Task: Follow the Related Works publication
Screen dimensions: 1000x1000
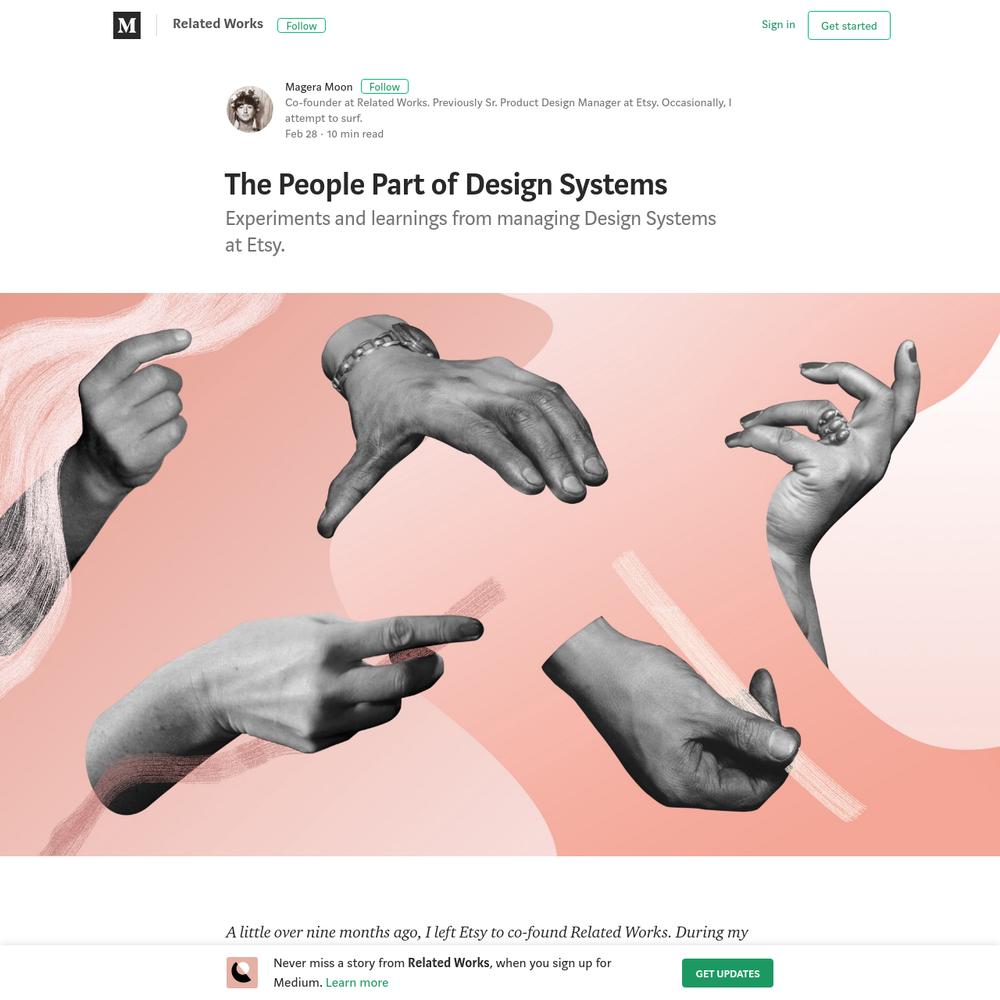Action: [301, 26]
